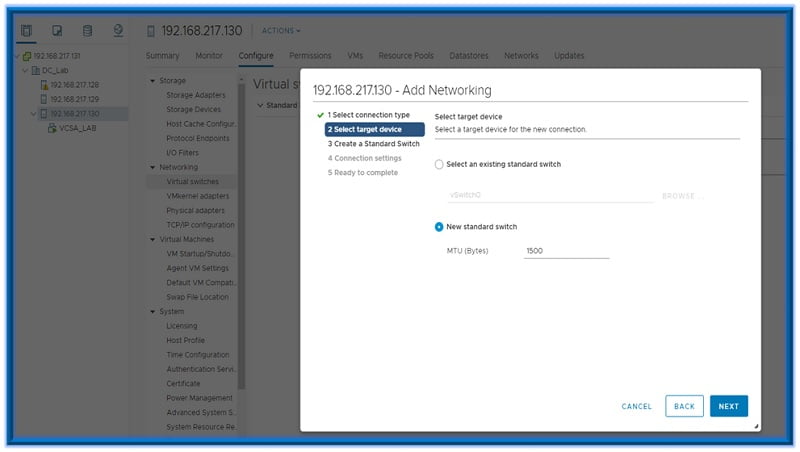Click the 192.168.217.128 host warning icon

(44, 85)
